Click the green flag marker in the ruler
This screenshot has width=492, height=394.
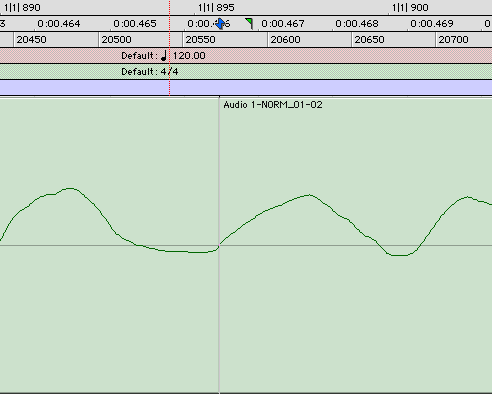(249, 24)
